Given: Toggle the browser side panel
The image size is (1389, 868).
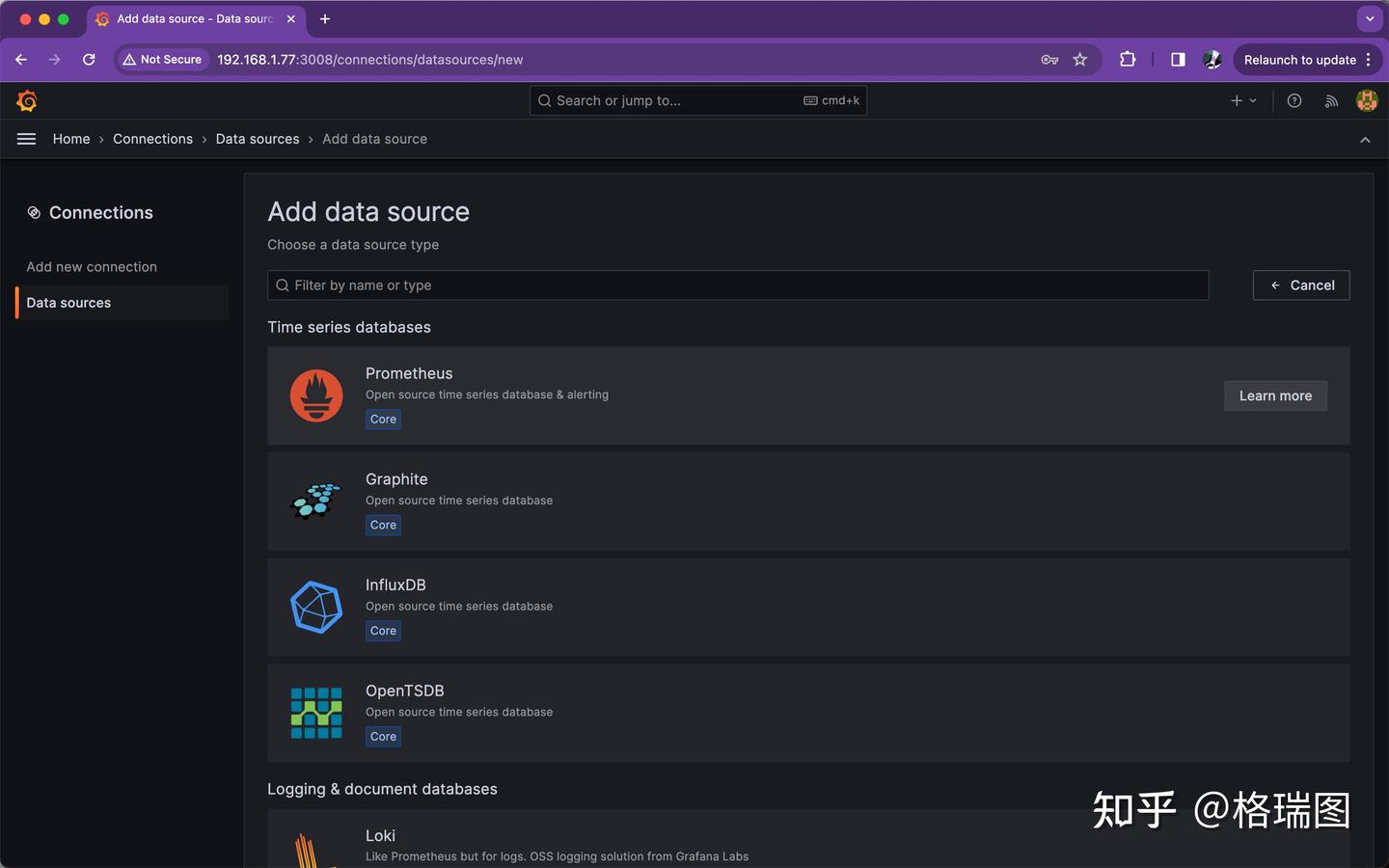Looking at the screenshot, I should click(x=1178, y=60).
